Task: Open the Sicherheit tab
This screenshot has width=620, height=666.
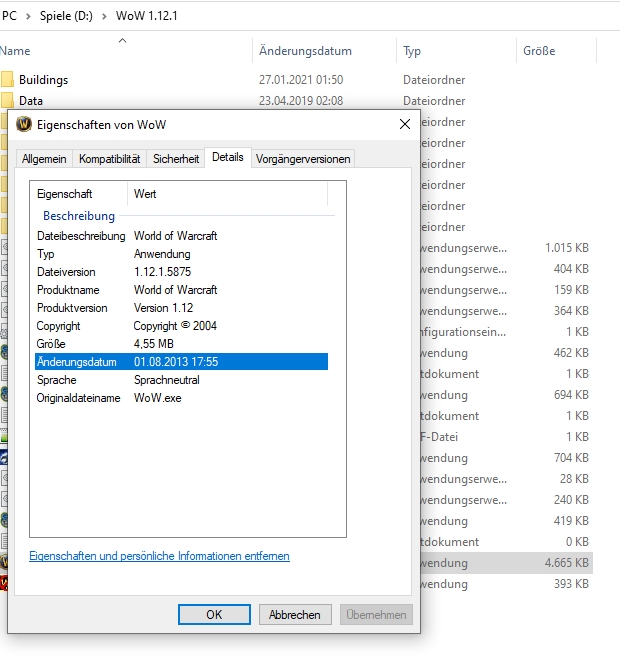Action: pos(176,159)
